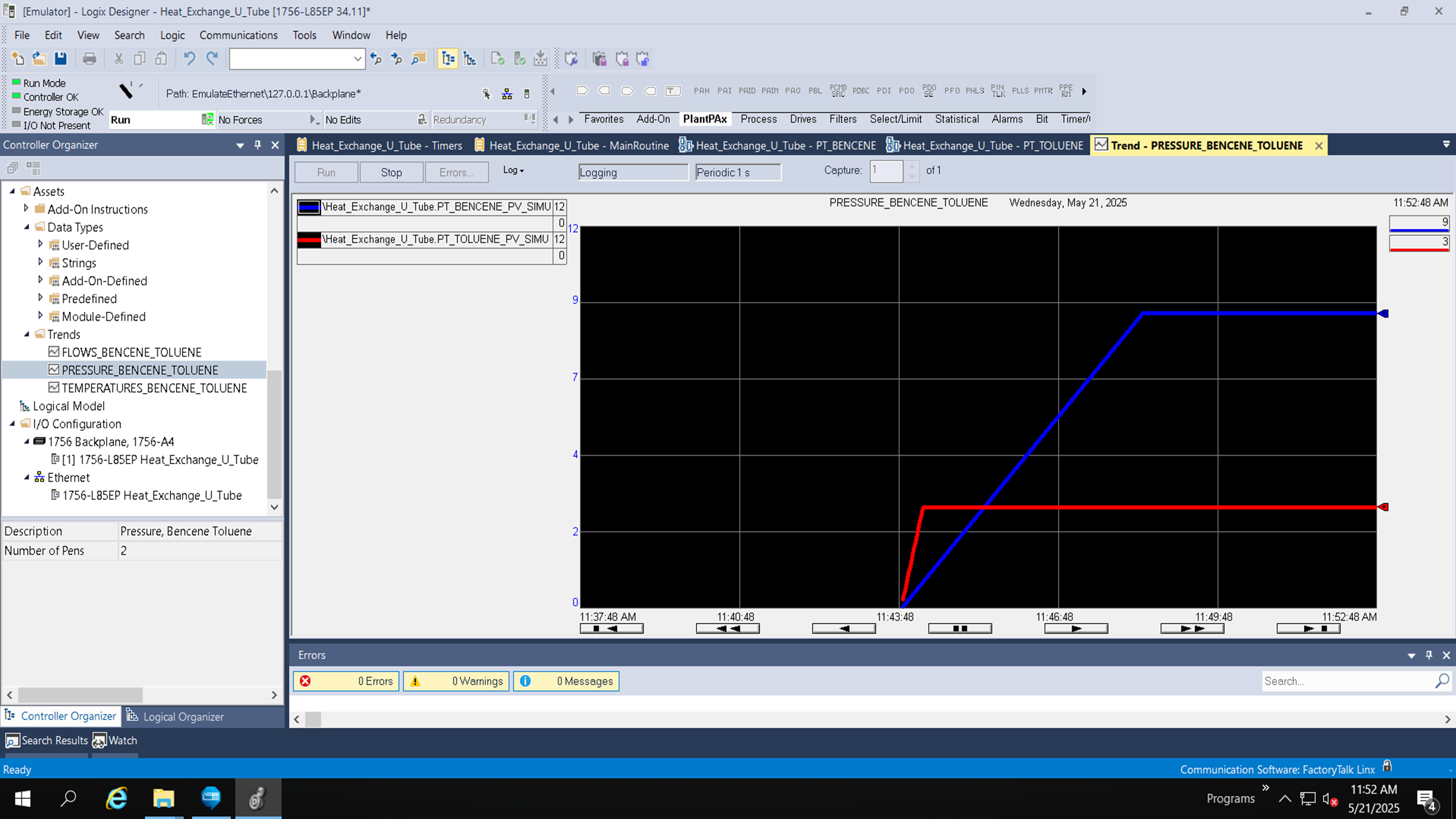Viewport: 1456px width, 819px height.
Task: Open the File menu
Action: pos(22,35)
